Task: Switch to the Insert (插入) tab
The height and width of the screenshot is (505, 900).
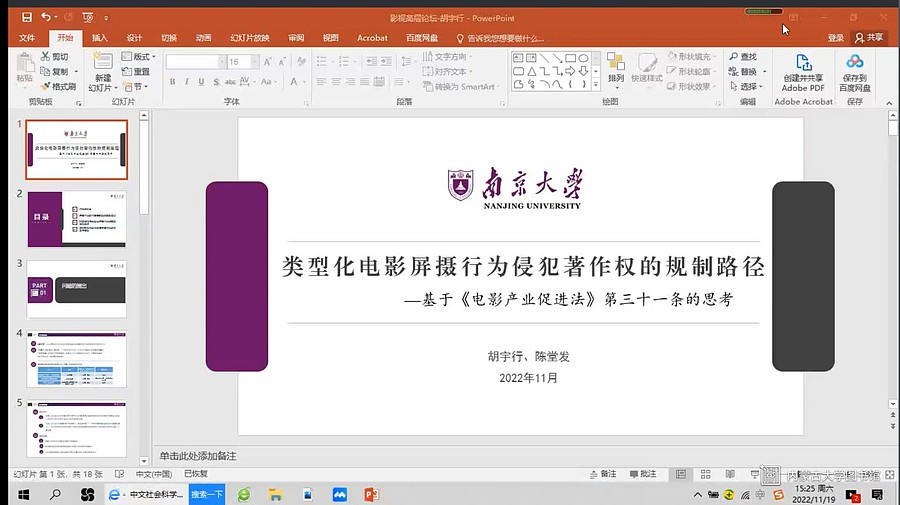Action: [100, 38]
